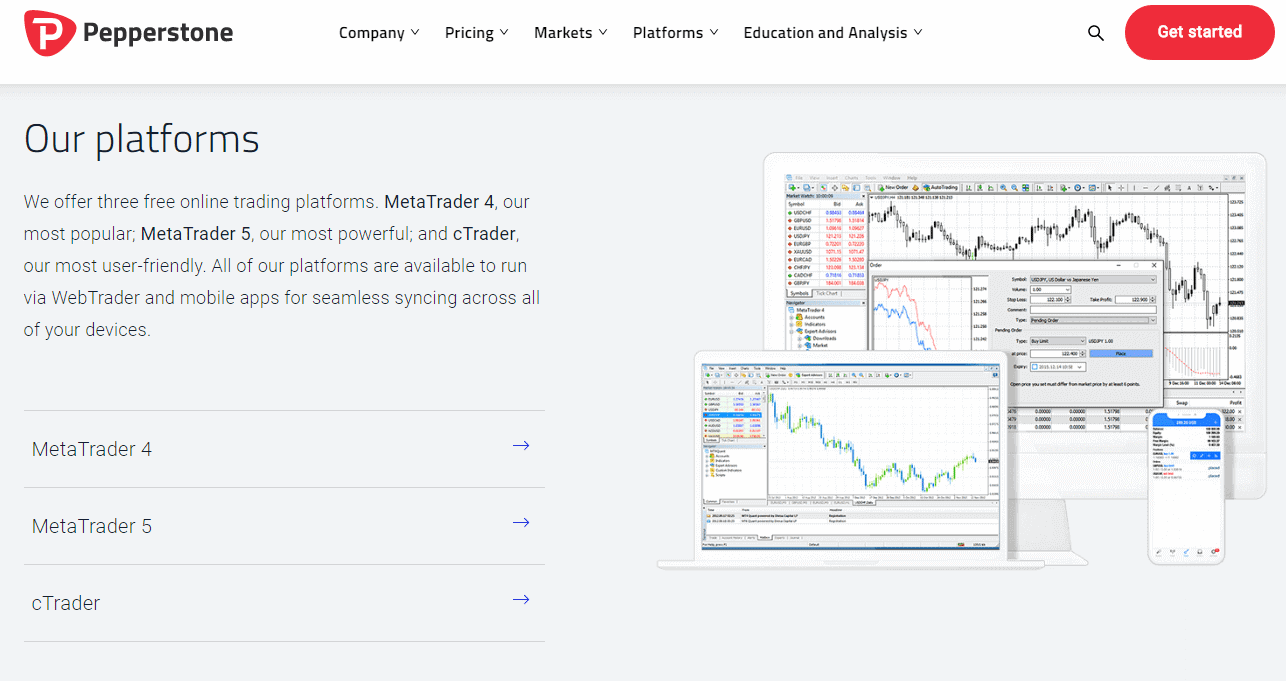Open the site search
This screenshot has width=1286, height=681.
pos(1095,33)
